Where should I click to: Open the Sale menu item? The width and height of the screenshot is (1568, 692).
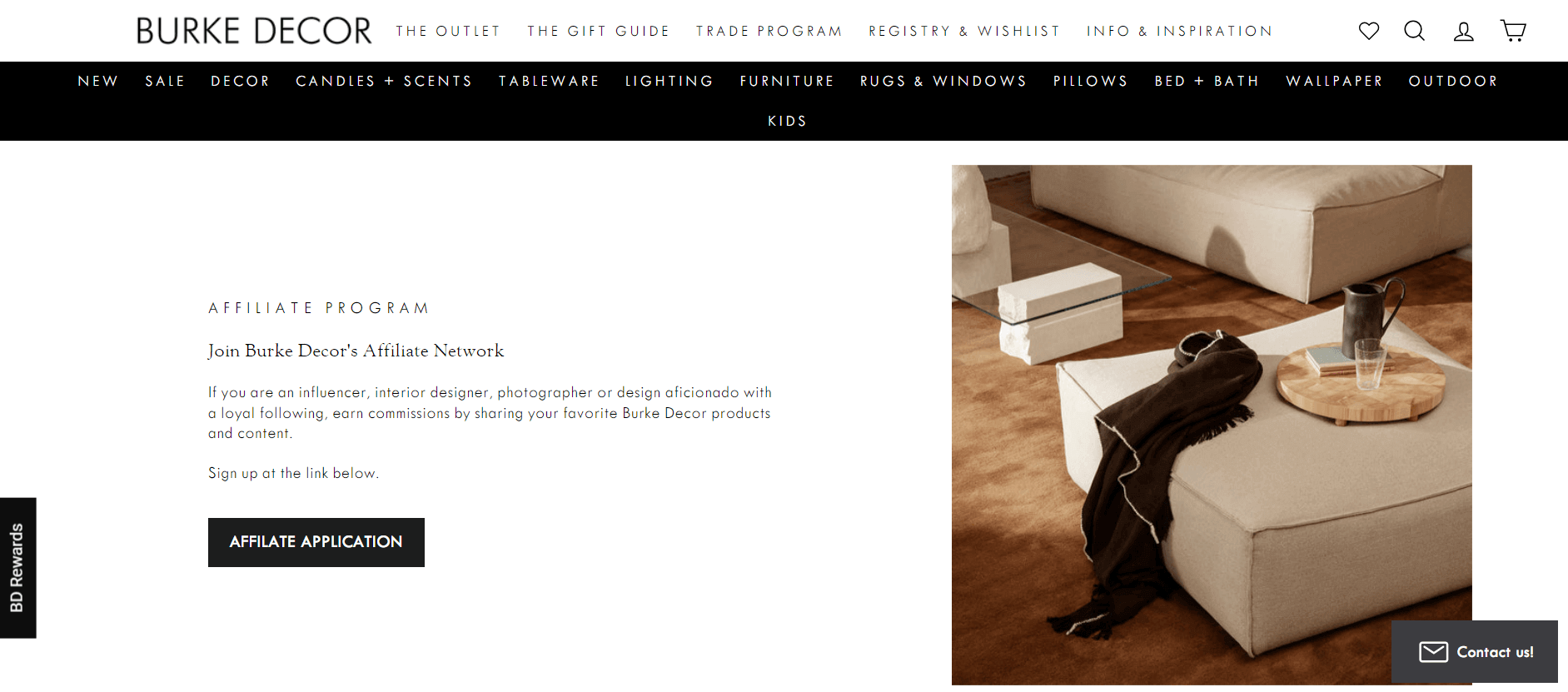(x=165, y=81)
